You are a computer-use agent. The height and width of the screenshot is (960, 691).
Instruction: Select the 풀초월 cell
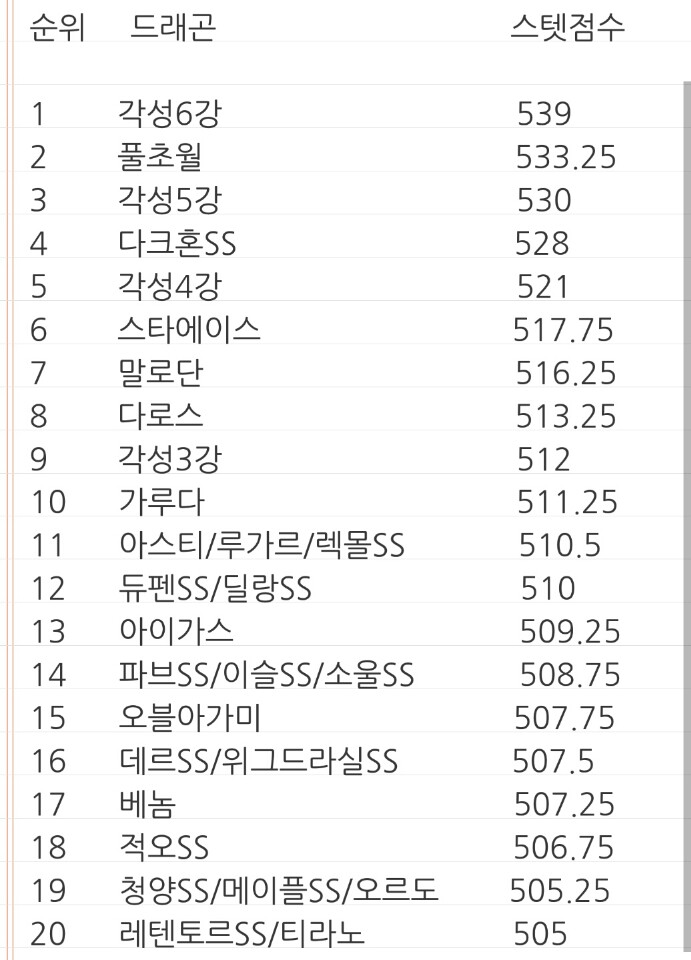tap(159, 157)
